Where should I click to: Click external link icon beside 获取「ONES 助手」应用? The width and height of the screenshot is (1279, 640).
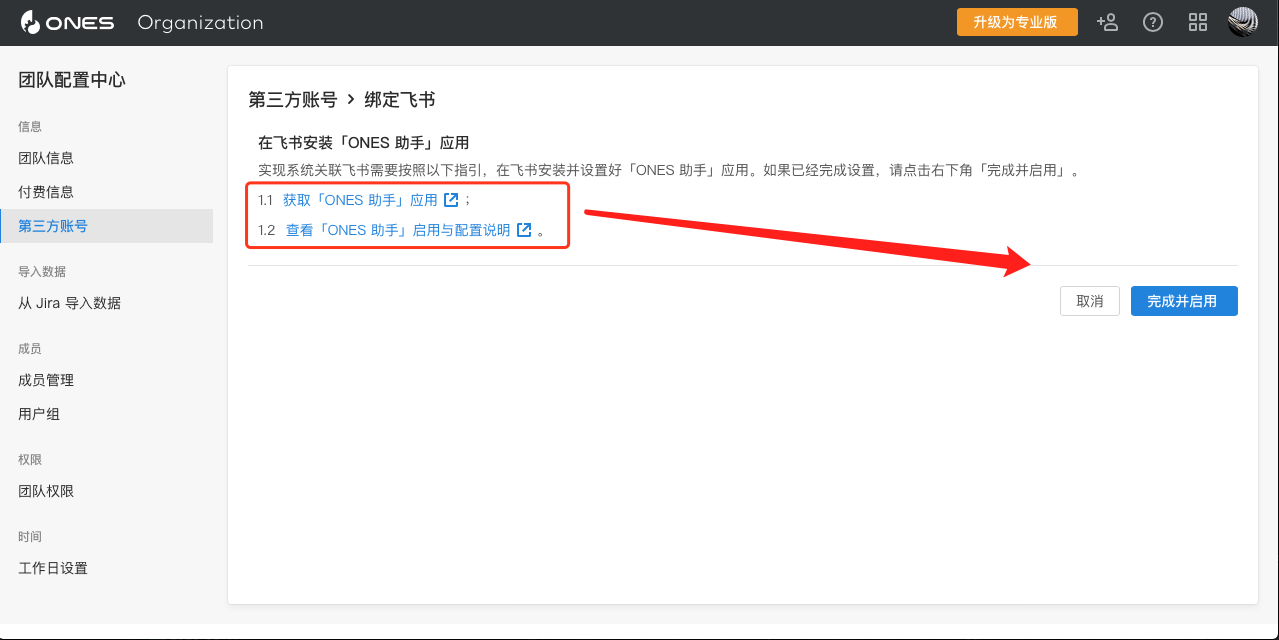[451, 200]
